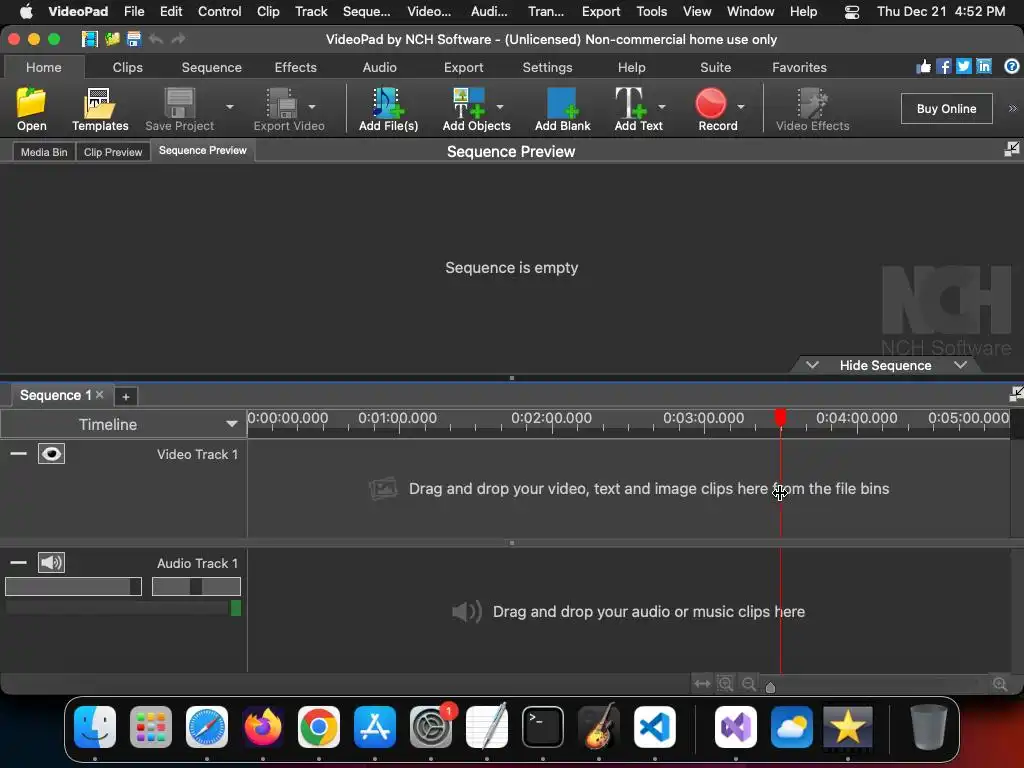Click the timeline zoom slider handle
Screen dimensions: 1024x768
[x=770, y=687]
